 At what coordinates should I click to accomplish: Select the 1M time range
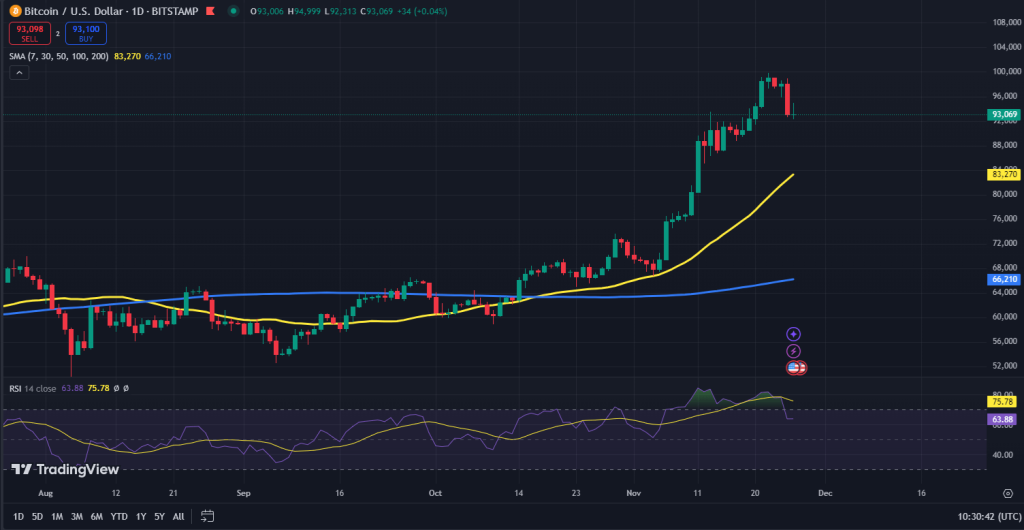pyautogui.click(x=57, y=516)
